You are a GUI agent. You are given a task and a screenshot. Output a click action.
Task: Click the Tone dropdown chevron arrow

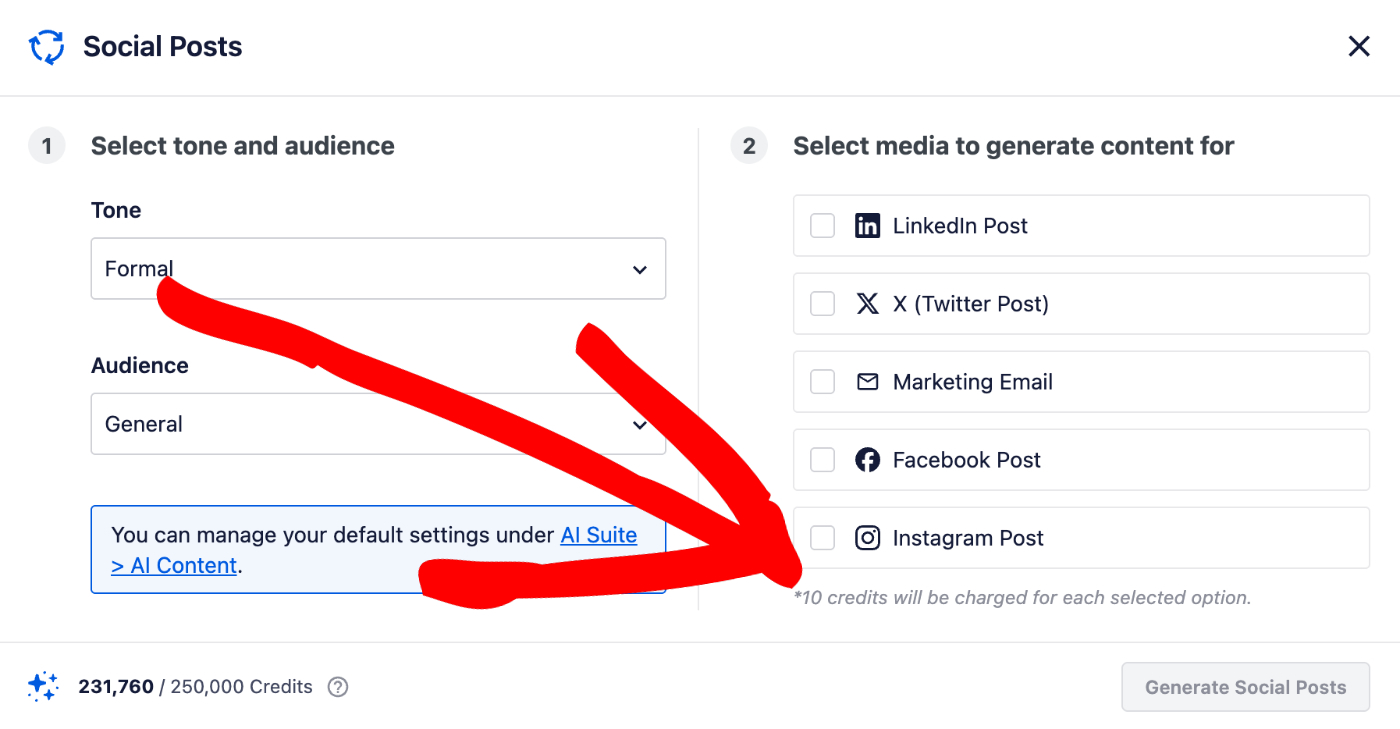click(640, 270)
